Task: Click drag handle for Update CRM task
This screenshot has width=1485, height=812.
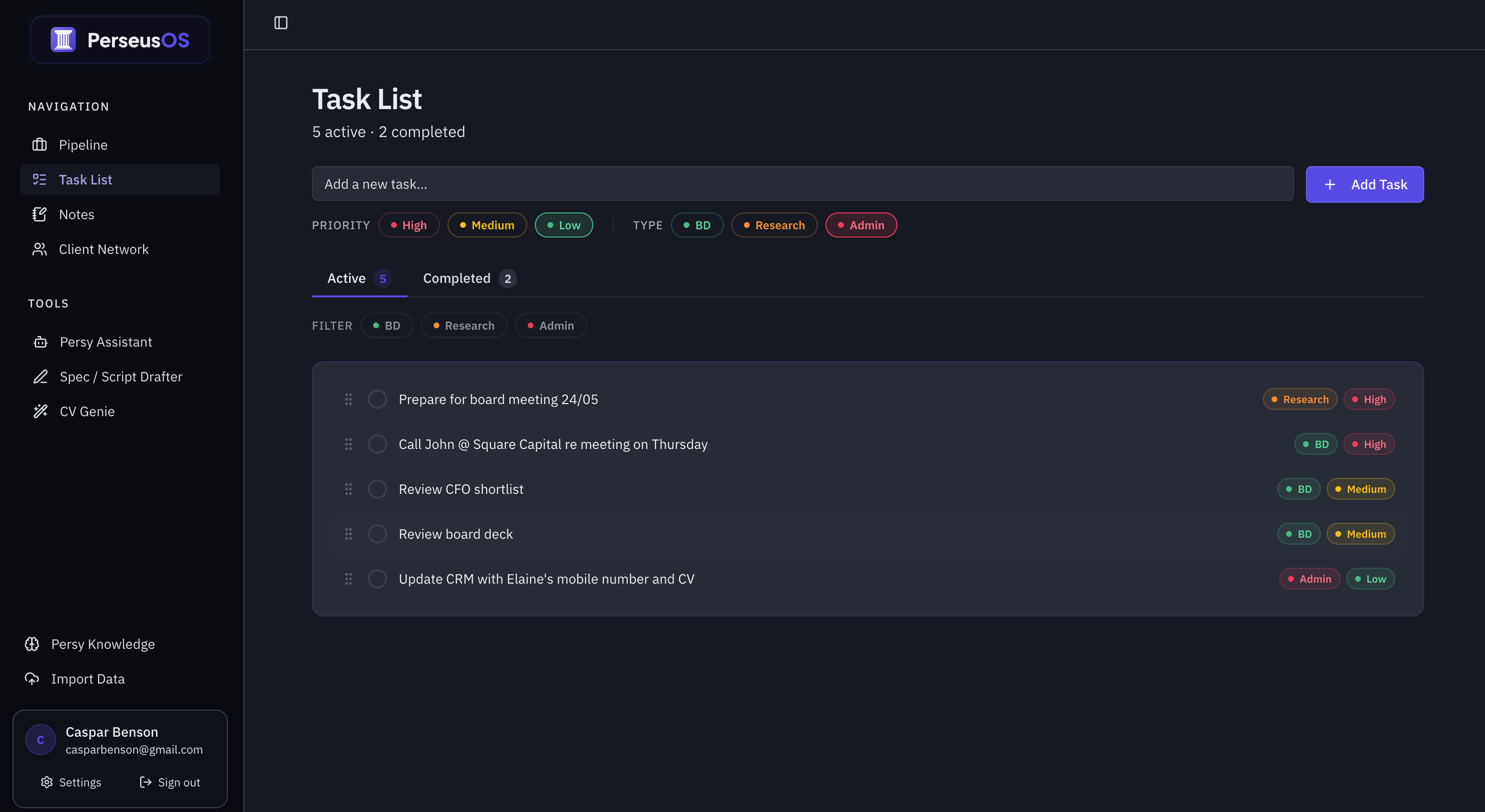Action: tap(348, 579)
